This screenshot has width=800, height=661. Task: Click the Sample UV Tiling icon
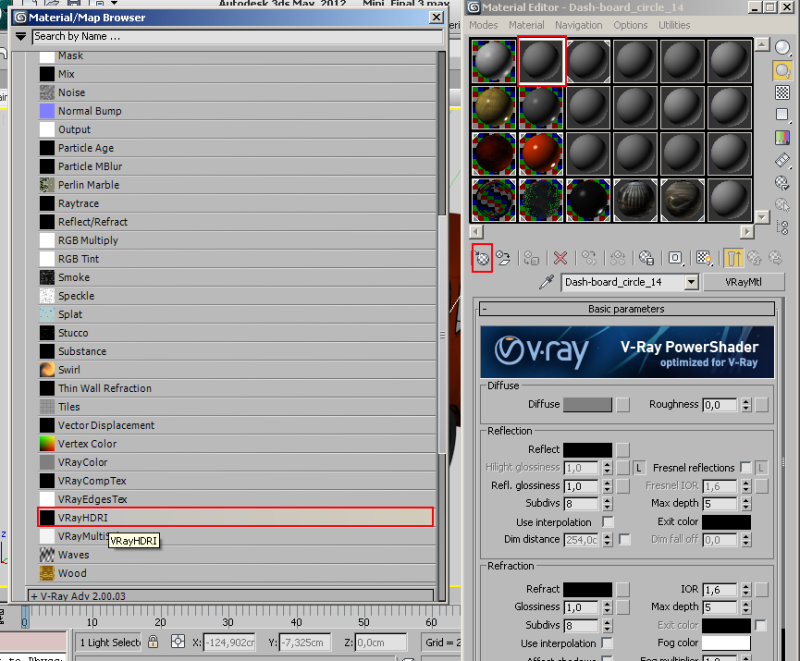782,115
